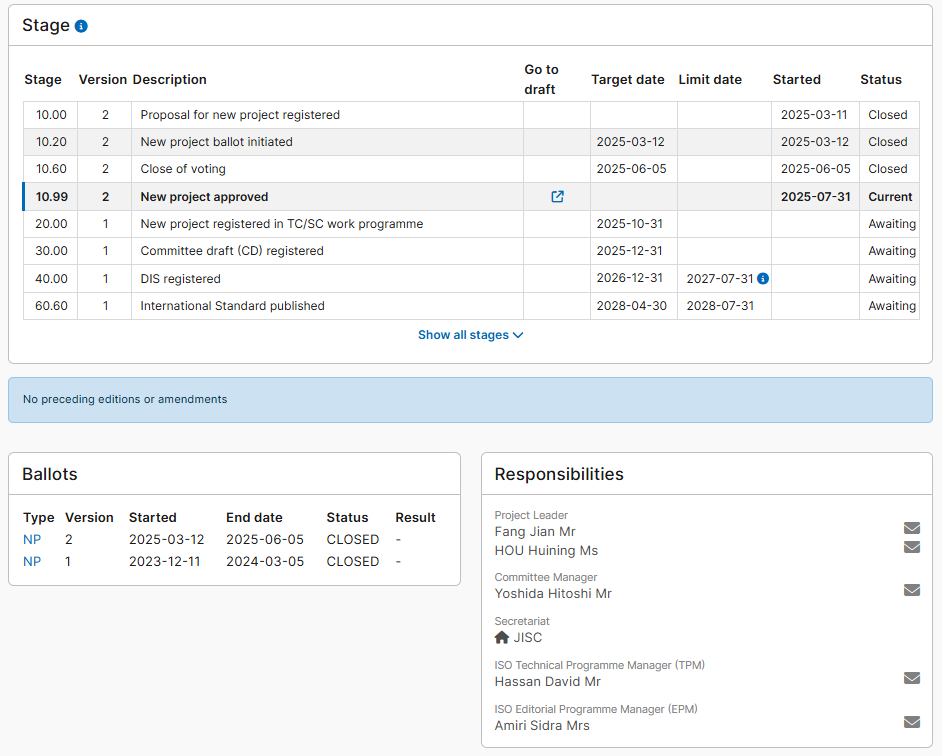Open the NP ballot version 2 link
Viewport: 942px width, 756px height.
point(32,540)
